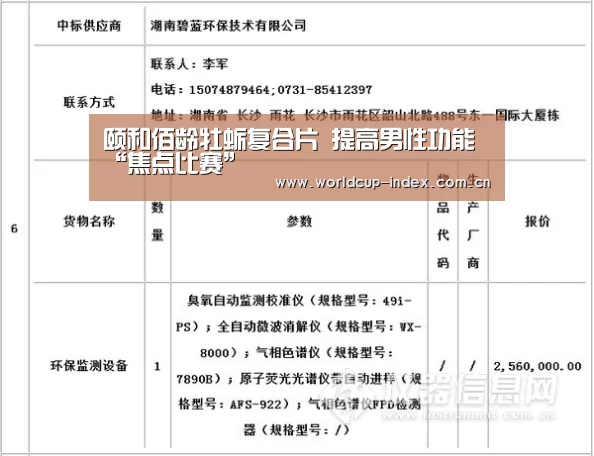Select supplier name 湖南碧蓝环保技术有限公司
594x456 pixels.
point(228,26)
